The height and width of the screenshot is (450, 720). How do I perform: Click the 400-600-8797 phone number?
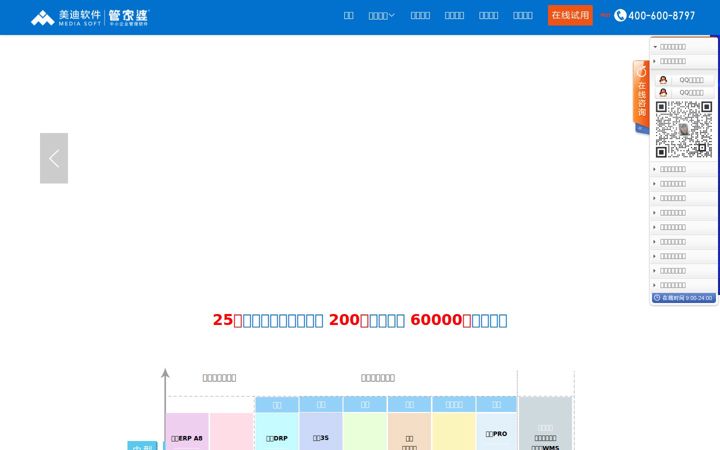[661, 16]
